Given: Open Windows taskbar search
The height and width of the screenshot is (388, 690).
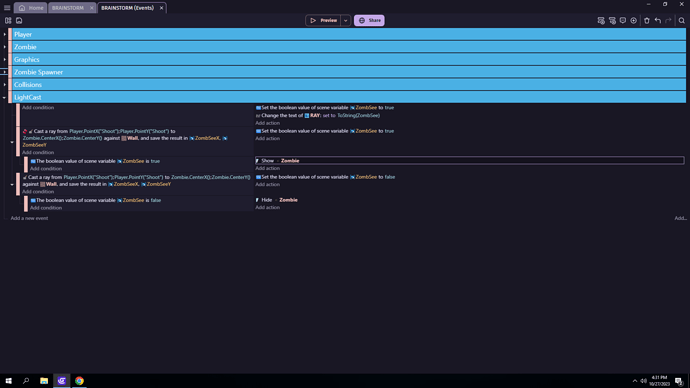Looking at the screenshot, I should click(26, 381).
